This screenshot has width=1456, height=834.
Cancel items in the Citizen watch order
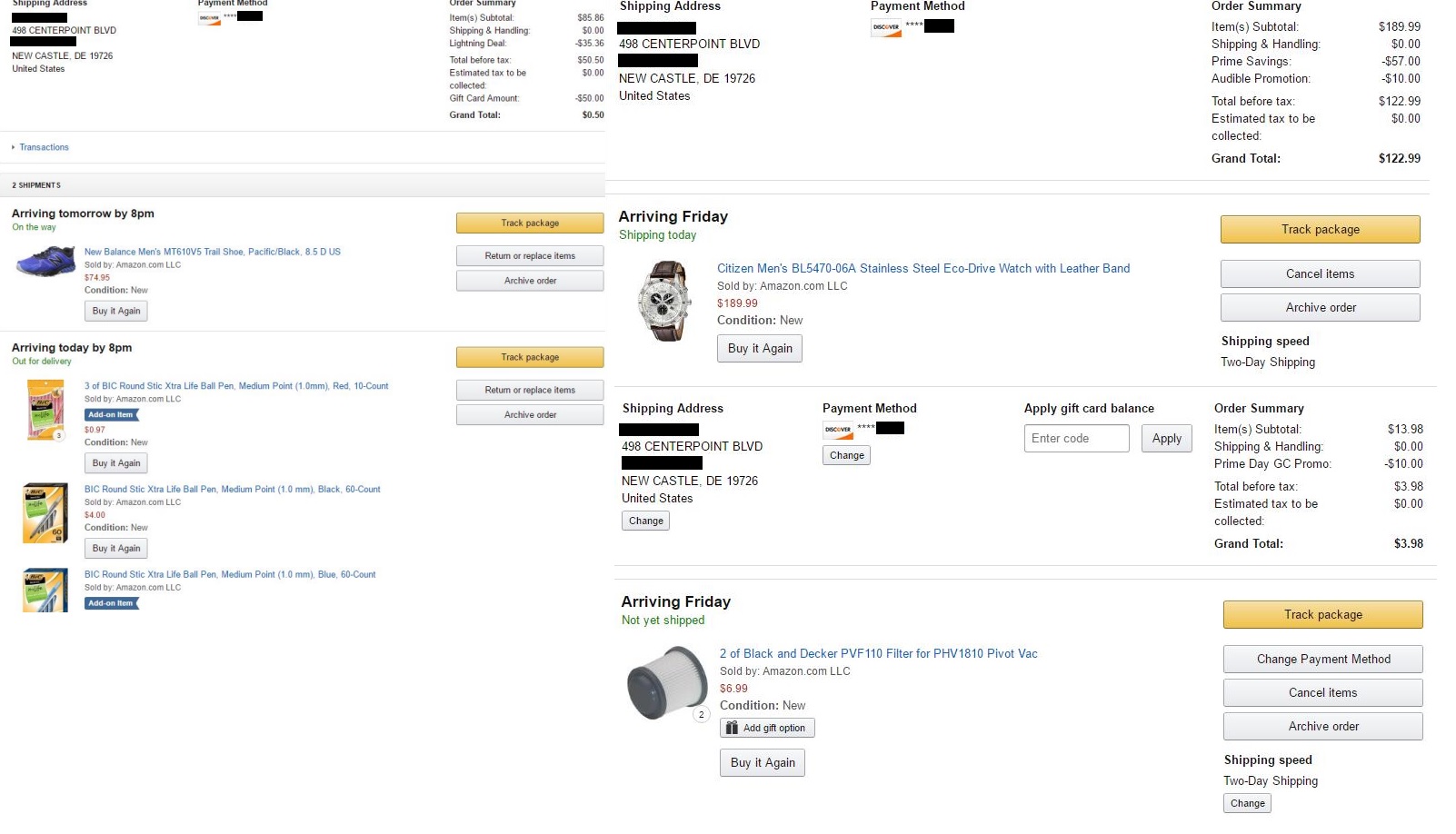[1320, 273]
